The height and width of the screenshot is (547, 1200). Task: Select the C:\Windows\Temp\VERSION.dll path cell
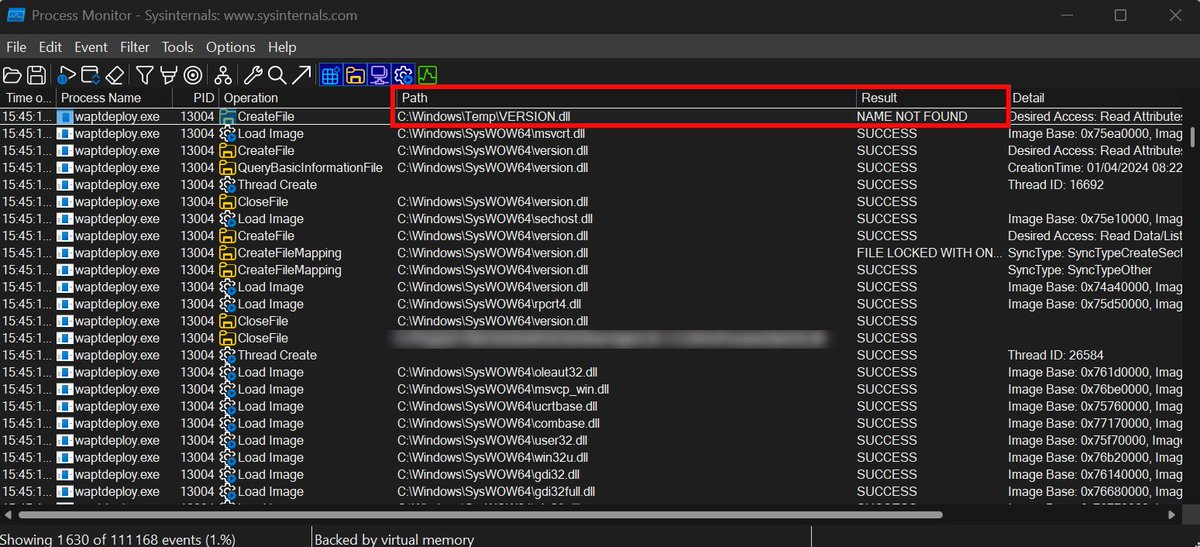[x=483, y=117]
